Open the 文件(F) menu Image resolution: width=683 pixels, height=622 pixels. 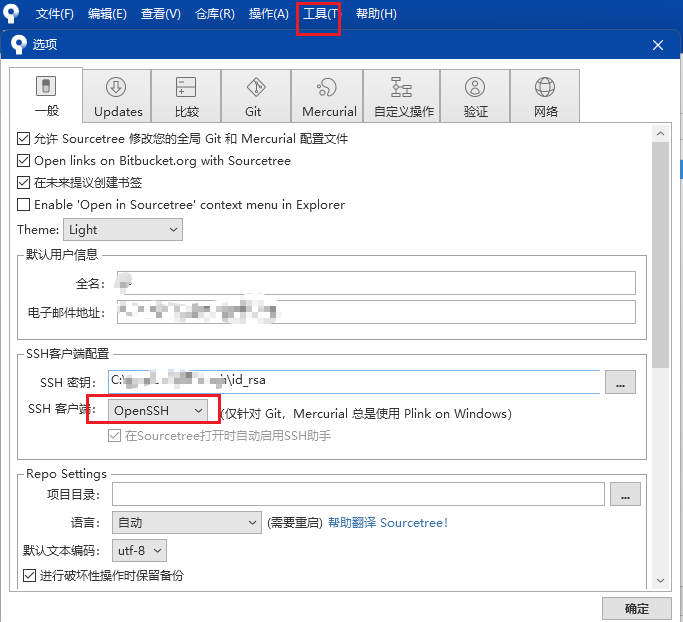click(55, 14)
